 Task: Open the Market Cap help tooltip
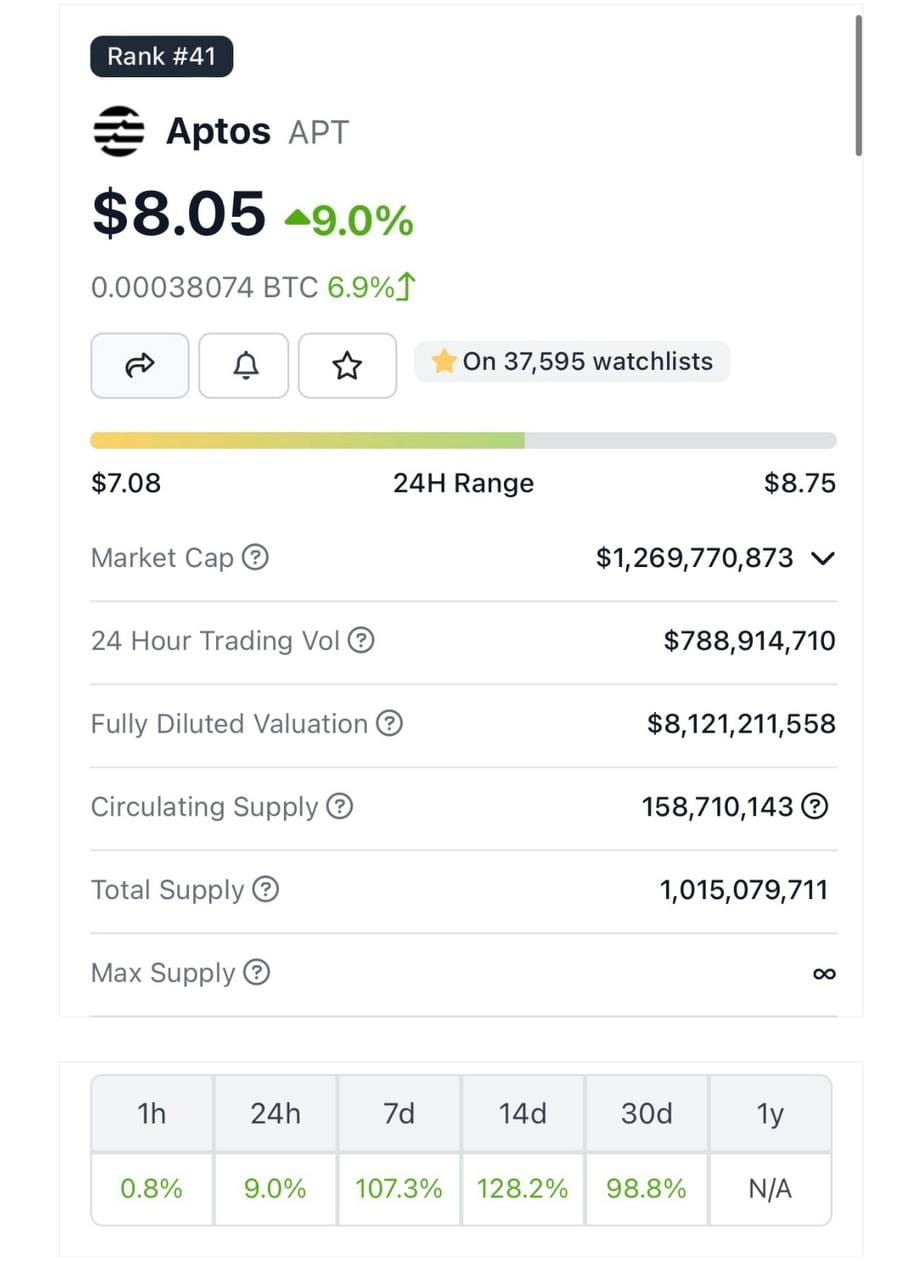257,559
